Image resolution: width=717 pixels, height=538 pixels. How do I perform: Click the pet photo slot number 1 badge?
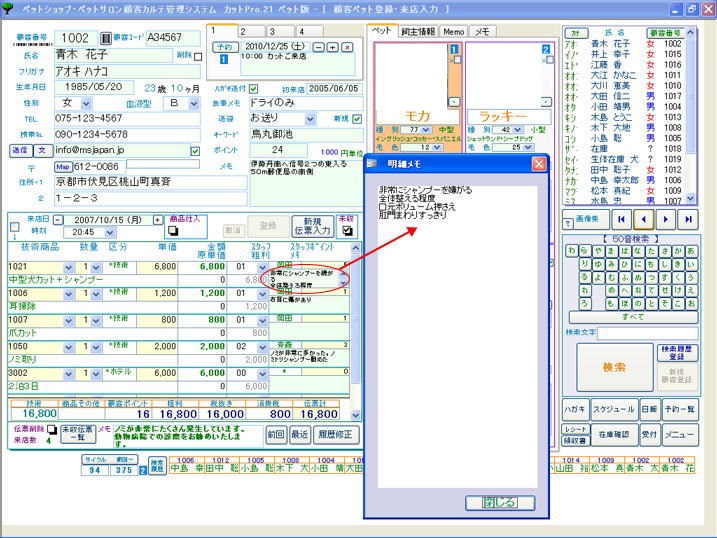point(453,49)
